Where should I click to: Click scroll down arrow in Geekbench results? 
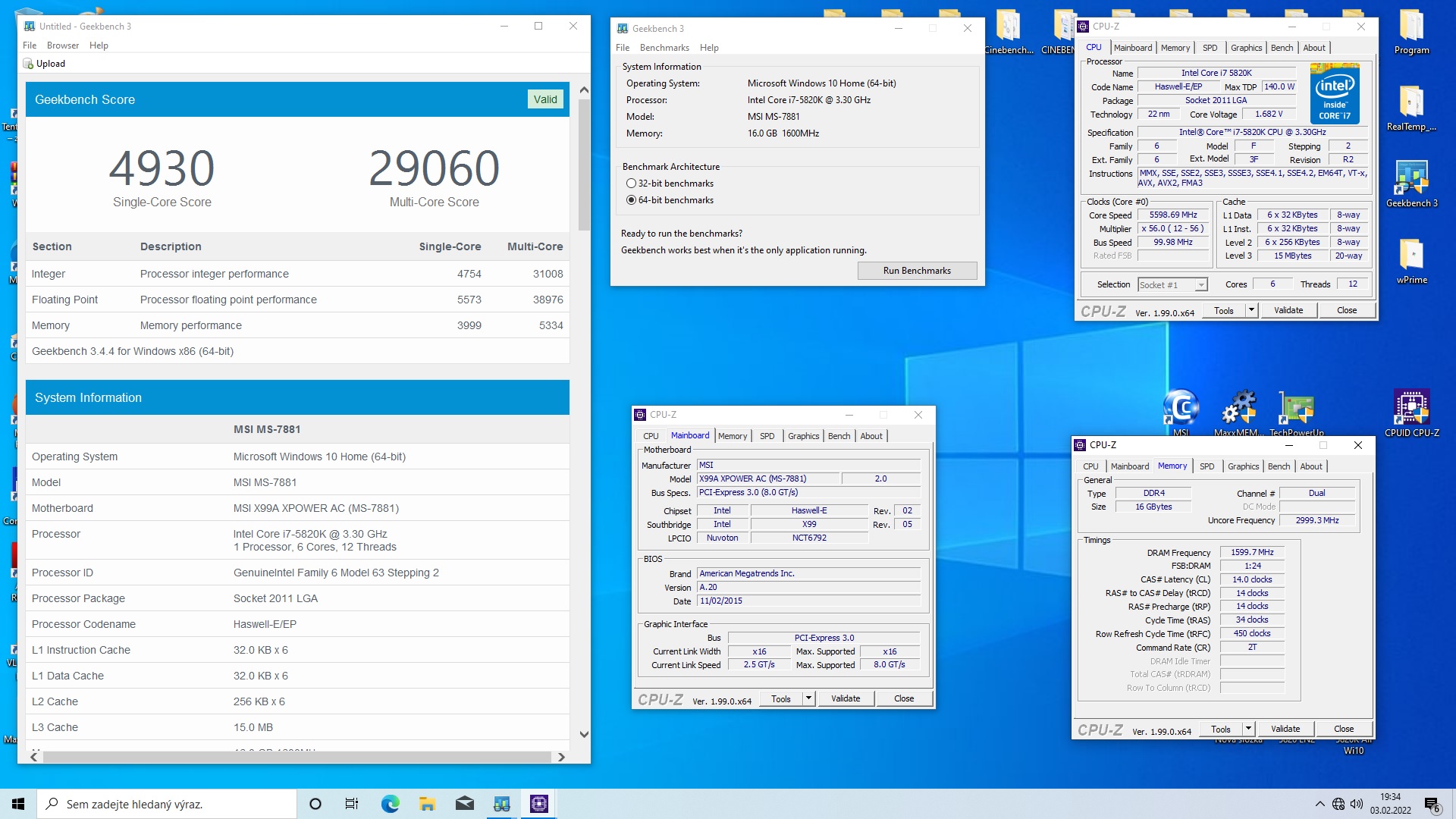click(x=584, y=734)
